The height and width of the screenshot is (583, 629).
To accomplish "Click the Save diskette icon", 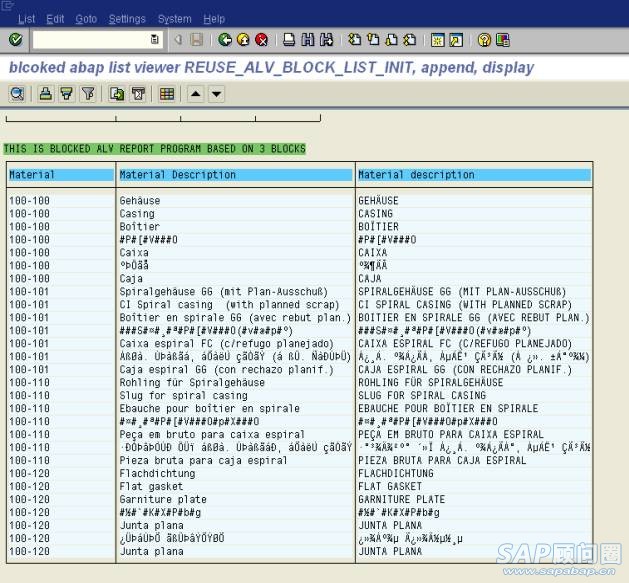I will [x=197, y=40].
